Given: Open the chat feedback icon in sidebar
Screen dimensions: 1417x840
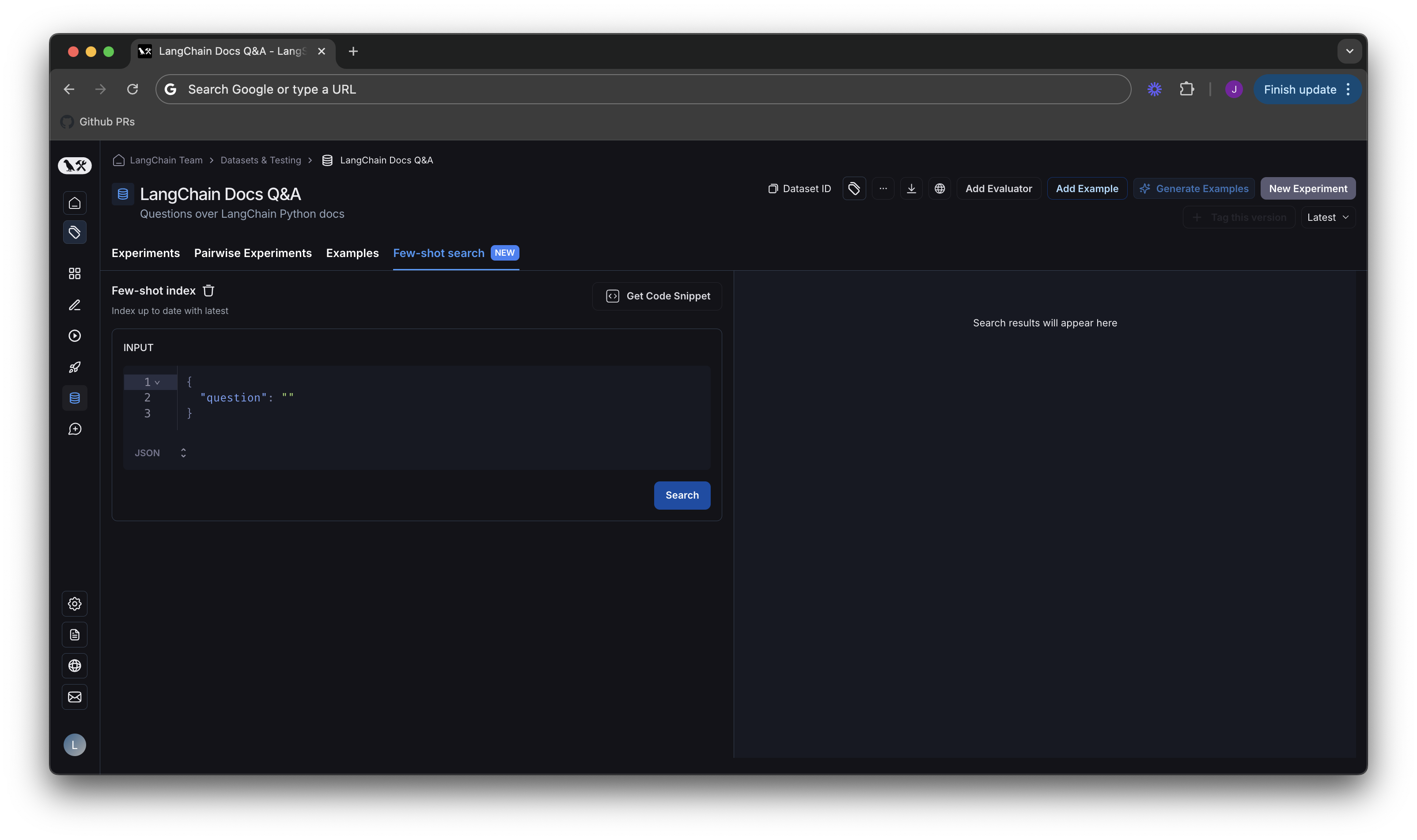Looking at the screenshot, I should [x=75, y=429].
